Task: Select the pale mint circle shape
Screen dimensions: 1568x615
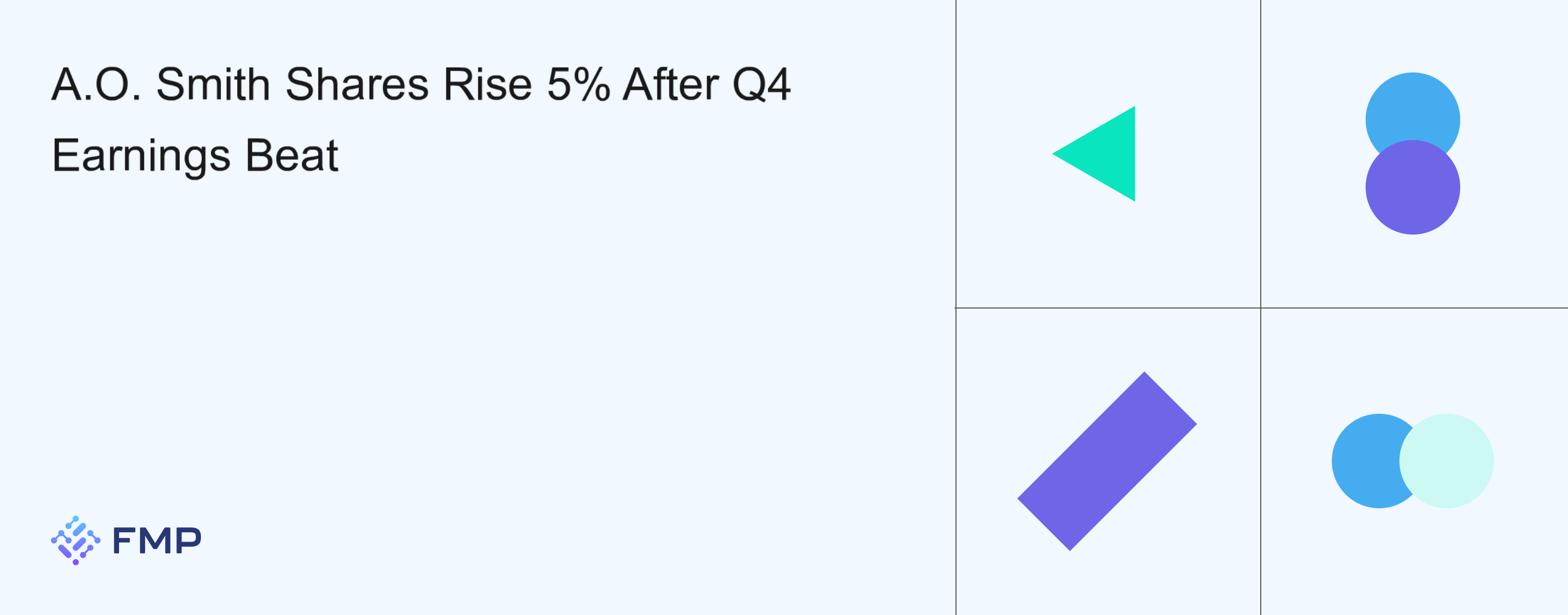Action: tap(1446, 461)
